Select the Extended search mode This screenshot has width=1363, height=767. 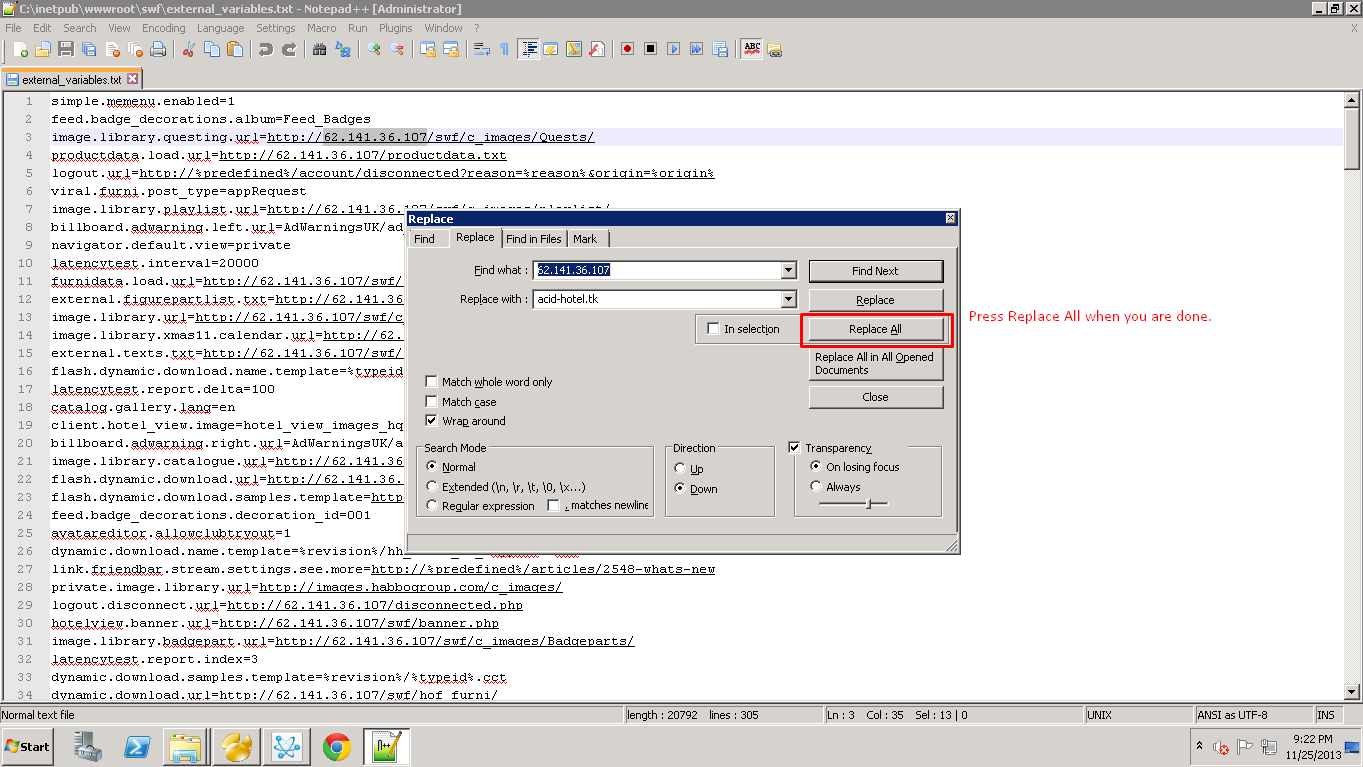pos(432,487)
